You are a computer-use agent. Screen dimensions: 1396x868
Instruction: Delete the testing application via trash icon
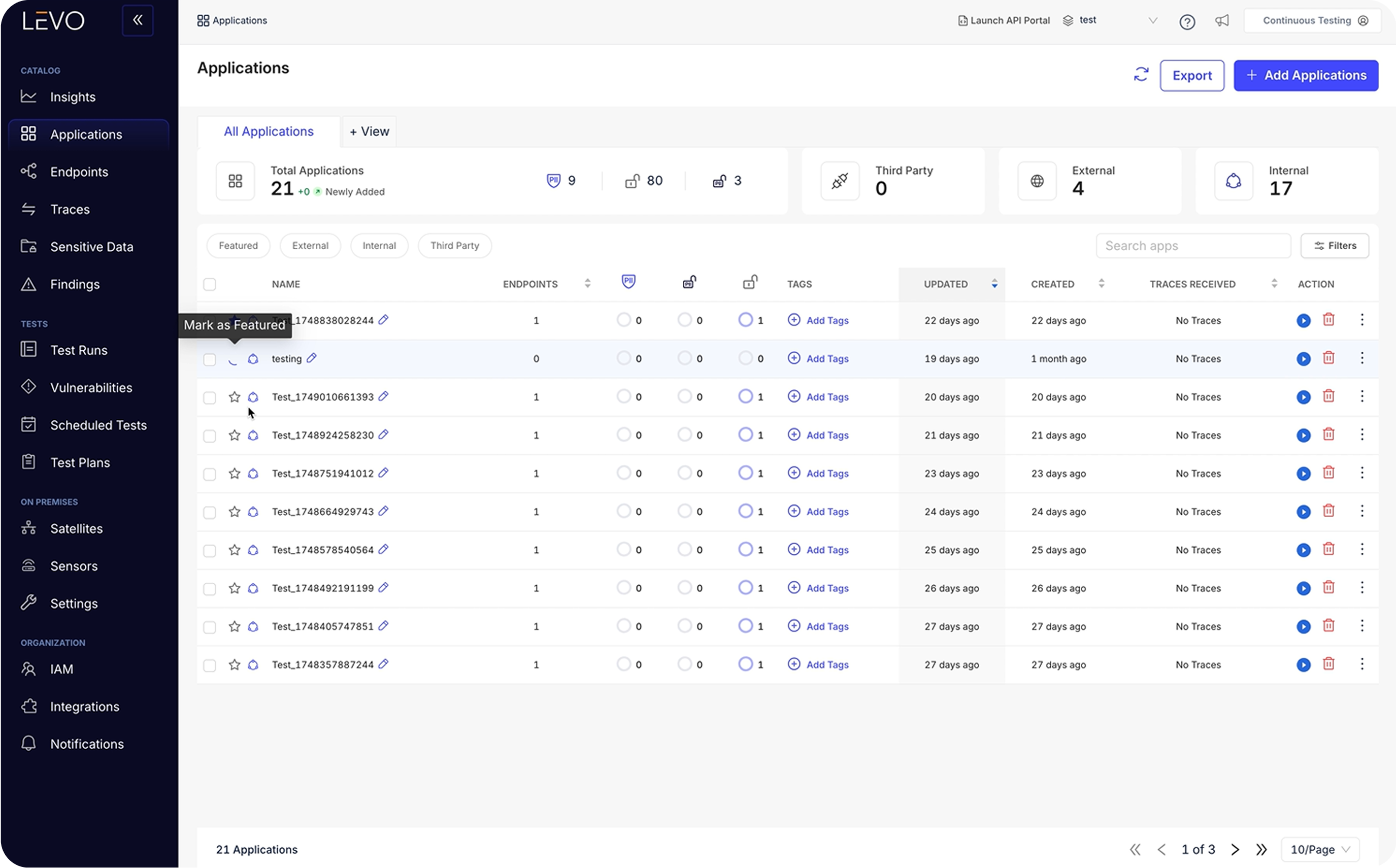pos(1328,358)
